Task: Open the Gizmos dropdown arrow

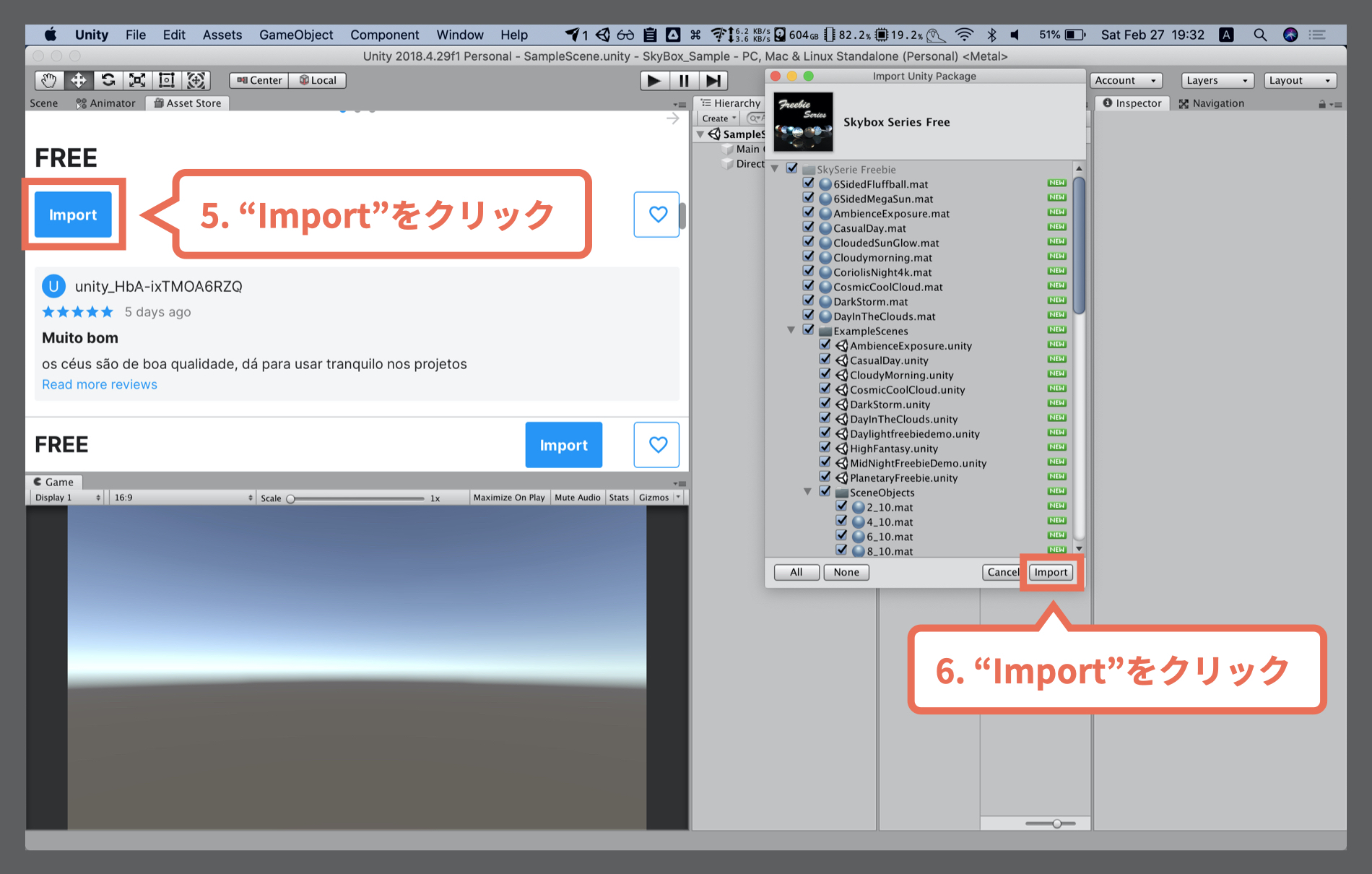Action: click(678, 498)
